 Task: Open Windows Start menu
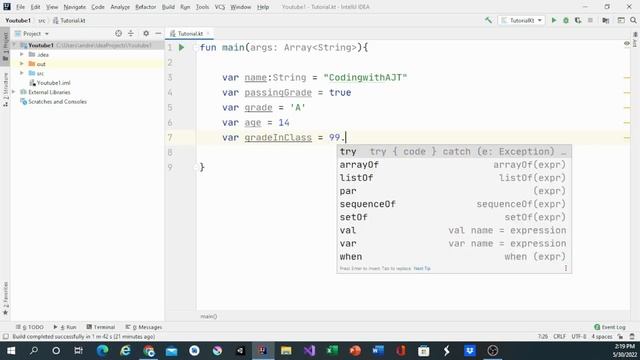[11, 351]
